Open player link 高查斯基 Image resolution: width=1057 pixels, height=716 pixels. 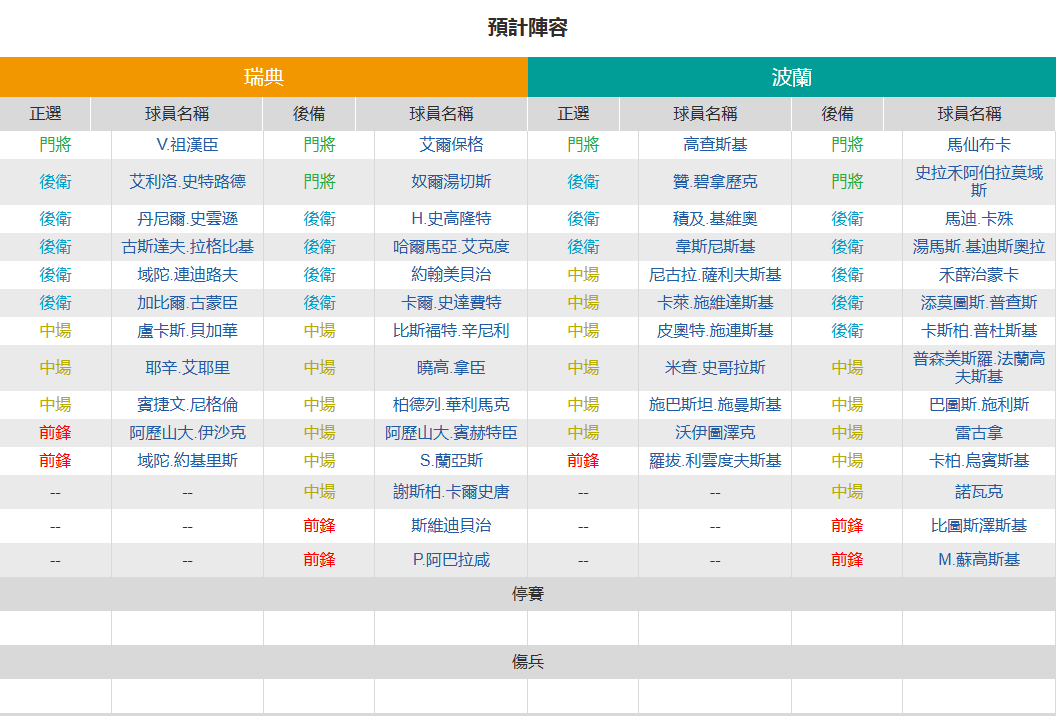click(x=715, y=145)
